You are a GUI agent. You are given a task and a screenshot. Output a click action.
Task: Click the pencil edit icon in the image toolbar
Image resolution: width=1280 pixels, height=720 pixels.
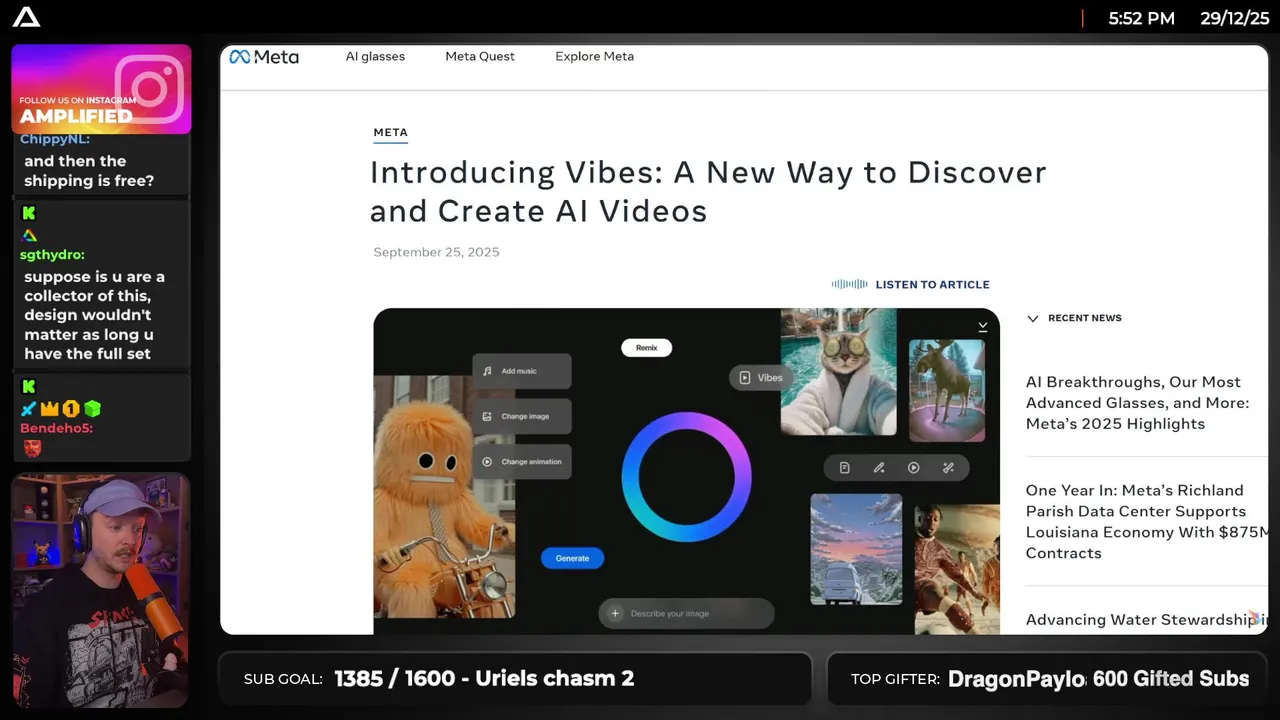pyautogui.click(x=879, y=468)
